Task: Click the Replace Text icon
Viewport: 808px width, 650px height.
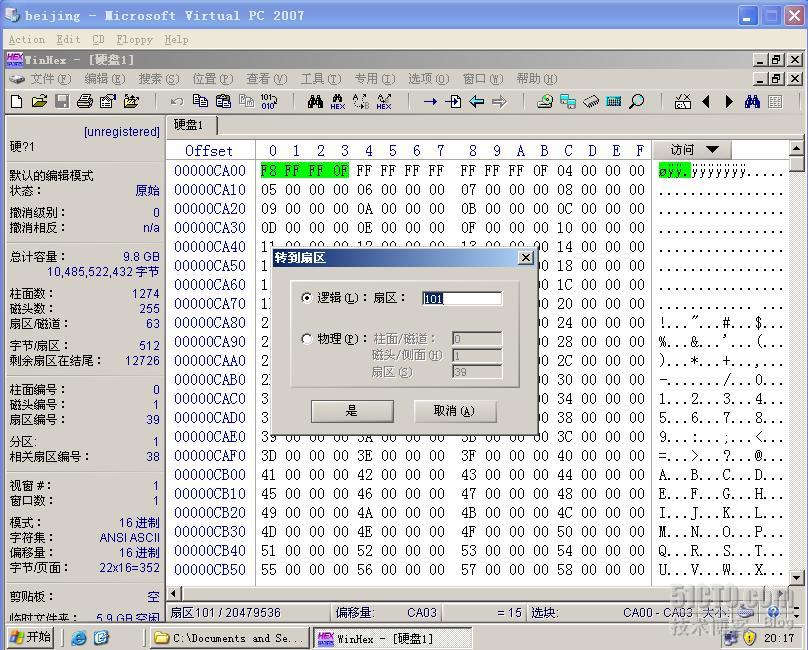Action: pyautogui.click(x=361, y=102)
